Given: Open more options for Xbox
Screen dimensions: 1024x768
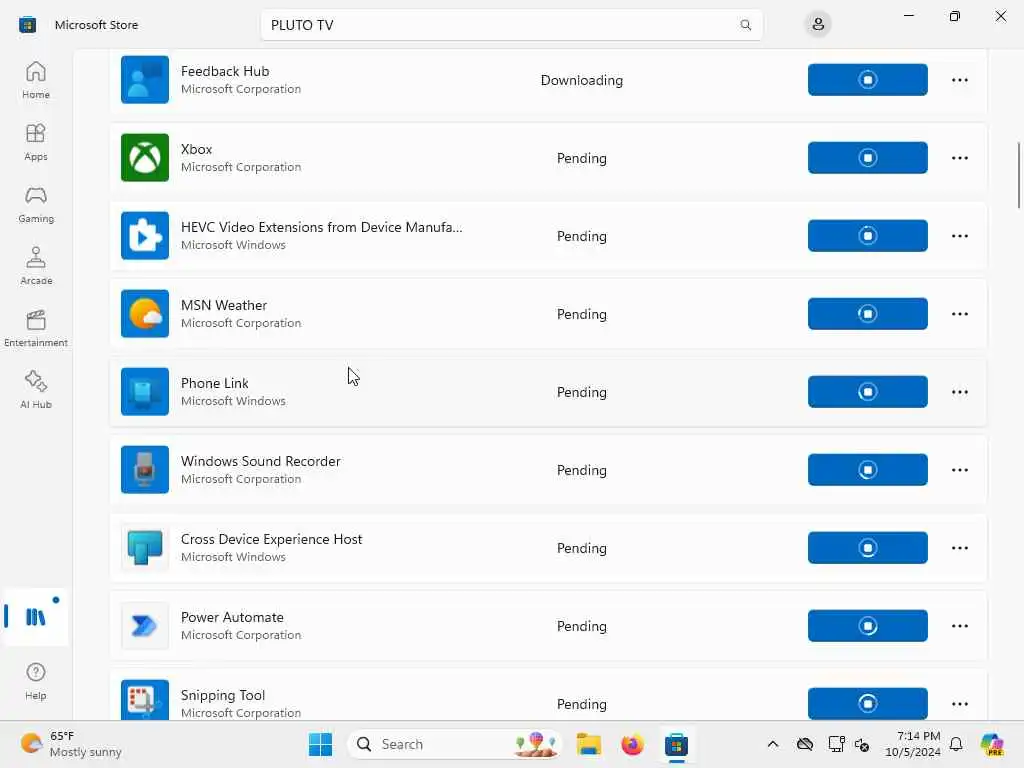Looking at the screenshot, I should tap(959, 157).
